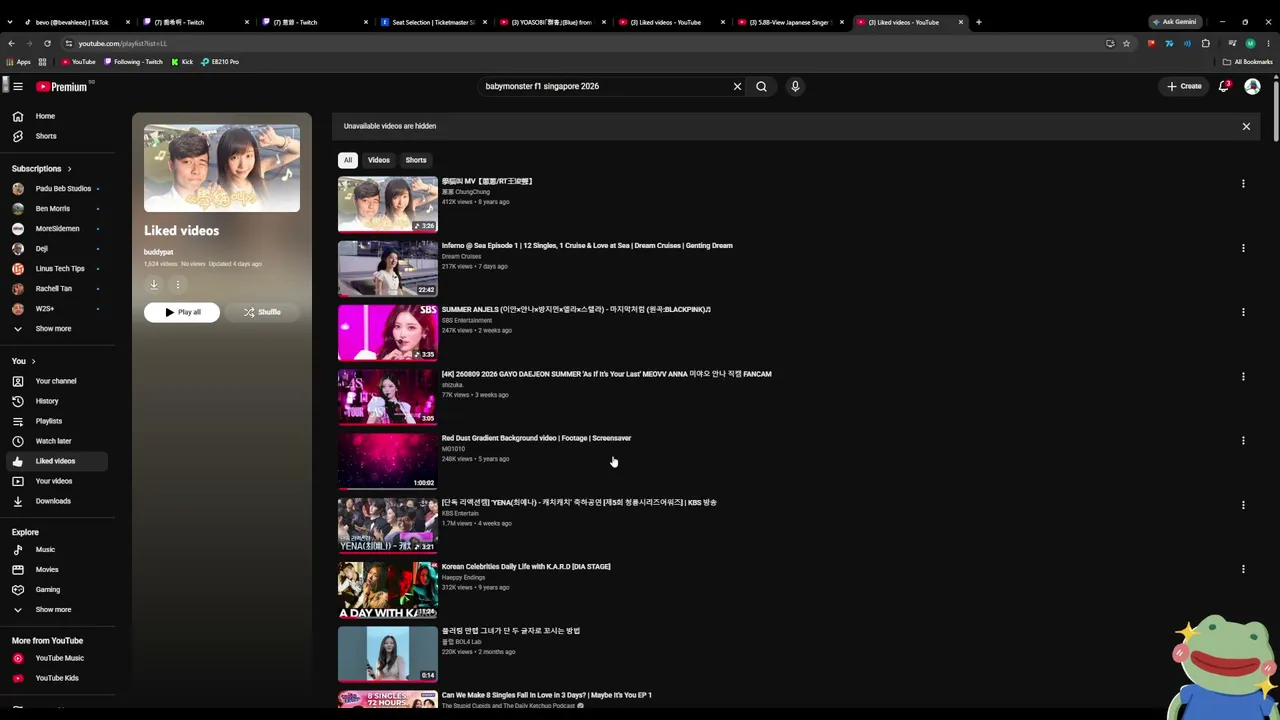
Task: Select the All filter chip
Action: (x=348, y=160)
